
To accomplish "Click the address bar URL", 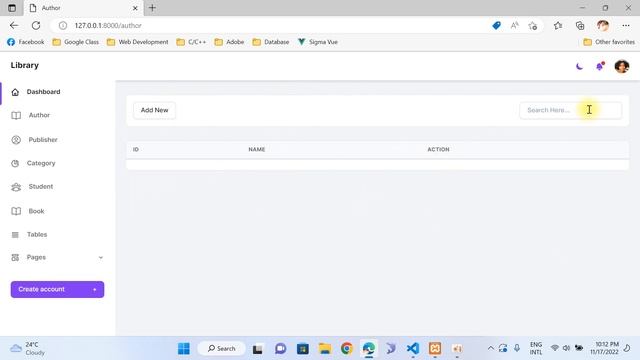I will click(x=108, y=25).
